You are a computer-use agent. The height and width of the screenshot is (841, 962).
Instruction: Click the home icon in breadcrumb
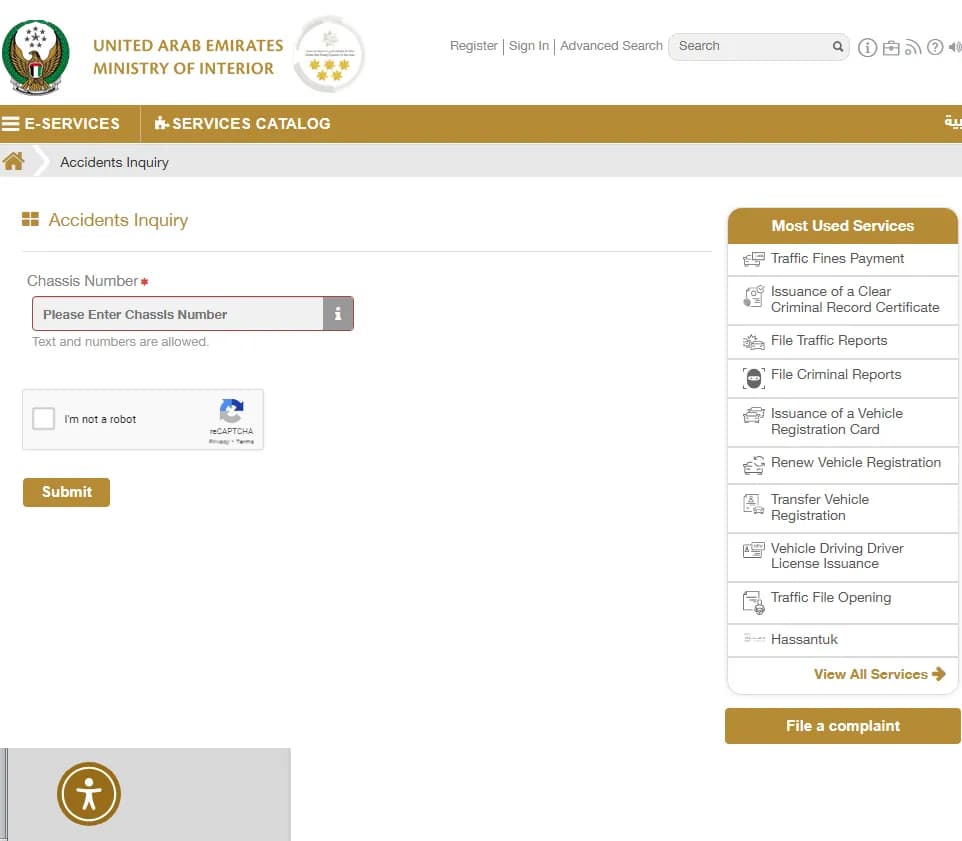14,161
